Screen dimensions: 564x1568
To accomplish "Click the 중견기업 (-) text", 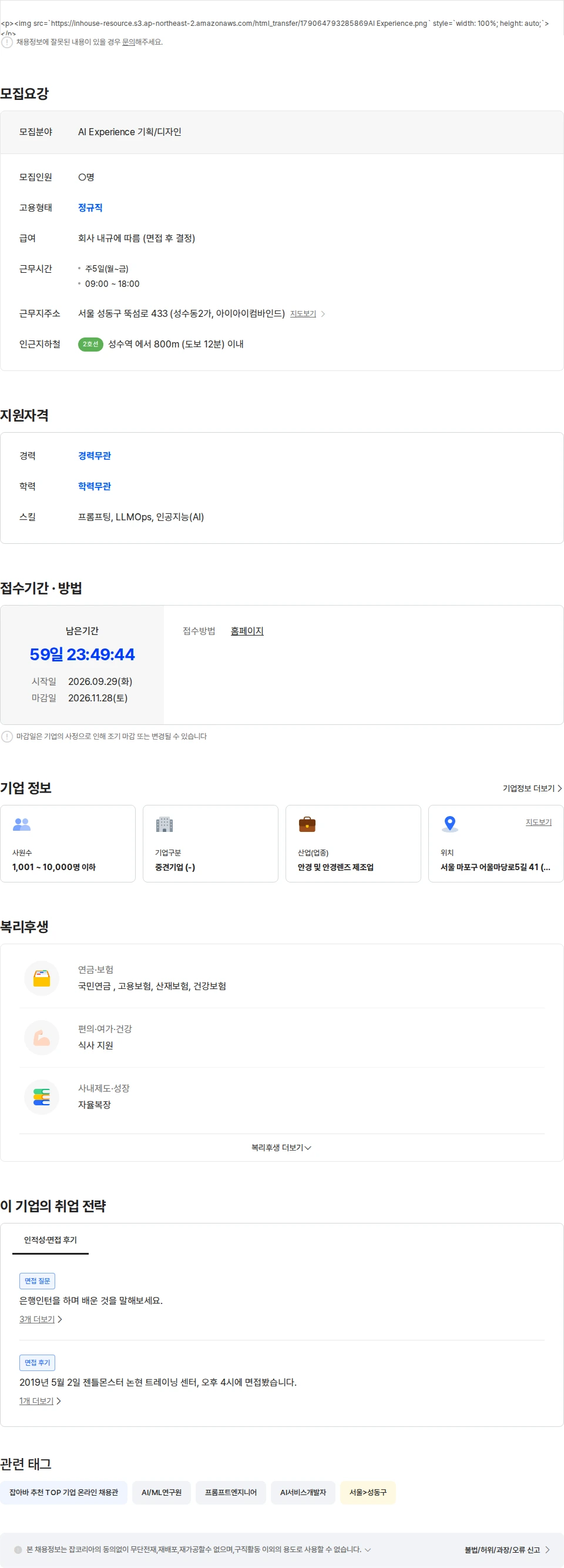I will coord(175,867).
